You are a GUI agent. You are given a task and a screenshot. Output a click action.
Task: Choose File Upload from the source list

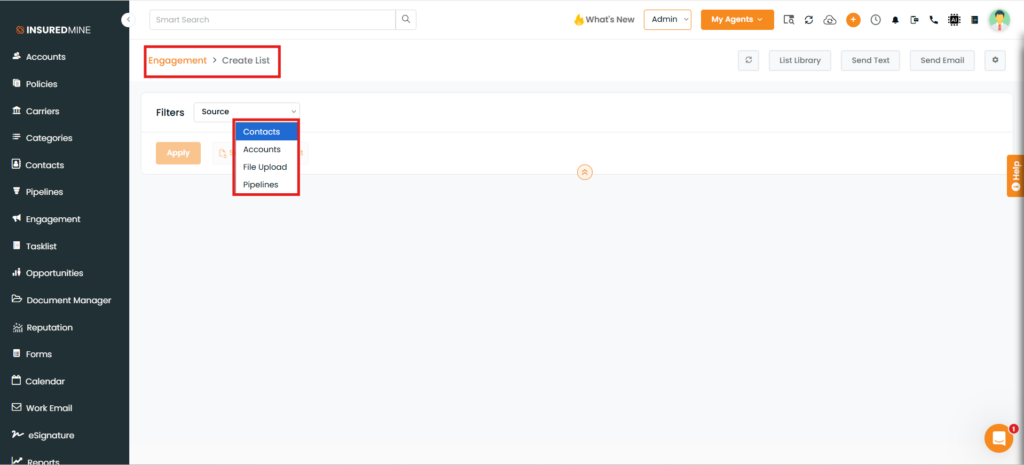click(266, 167)
